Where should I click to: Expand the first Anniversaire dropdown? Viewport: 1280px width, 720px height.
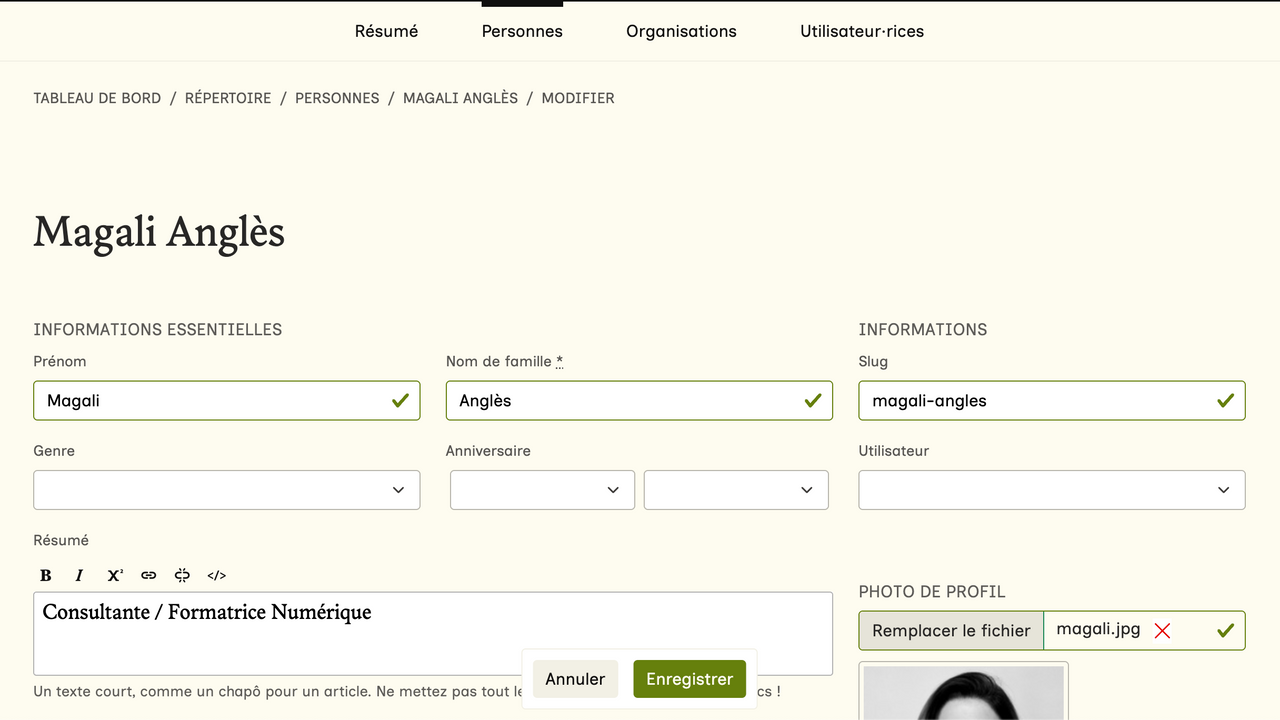(x=542, y=490)
